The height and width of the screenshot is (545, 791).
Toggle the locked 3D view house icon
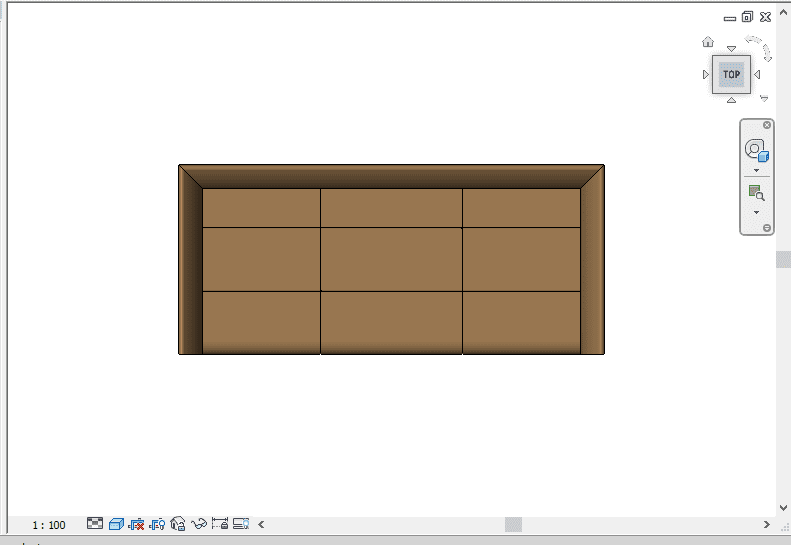[x=178, y=523]
